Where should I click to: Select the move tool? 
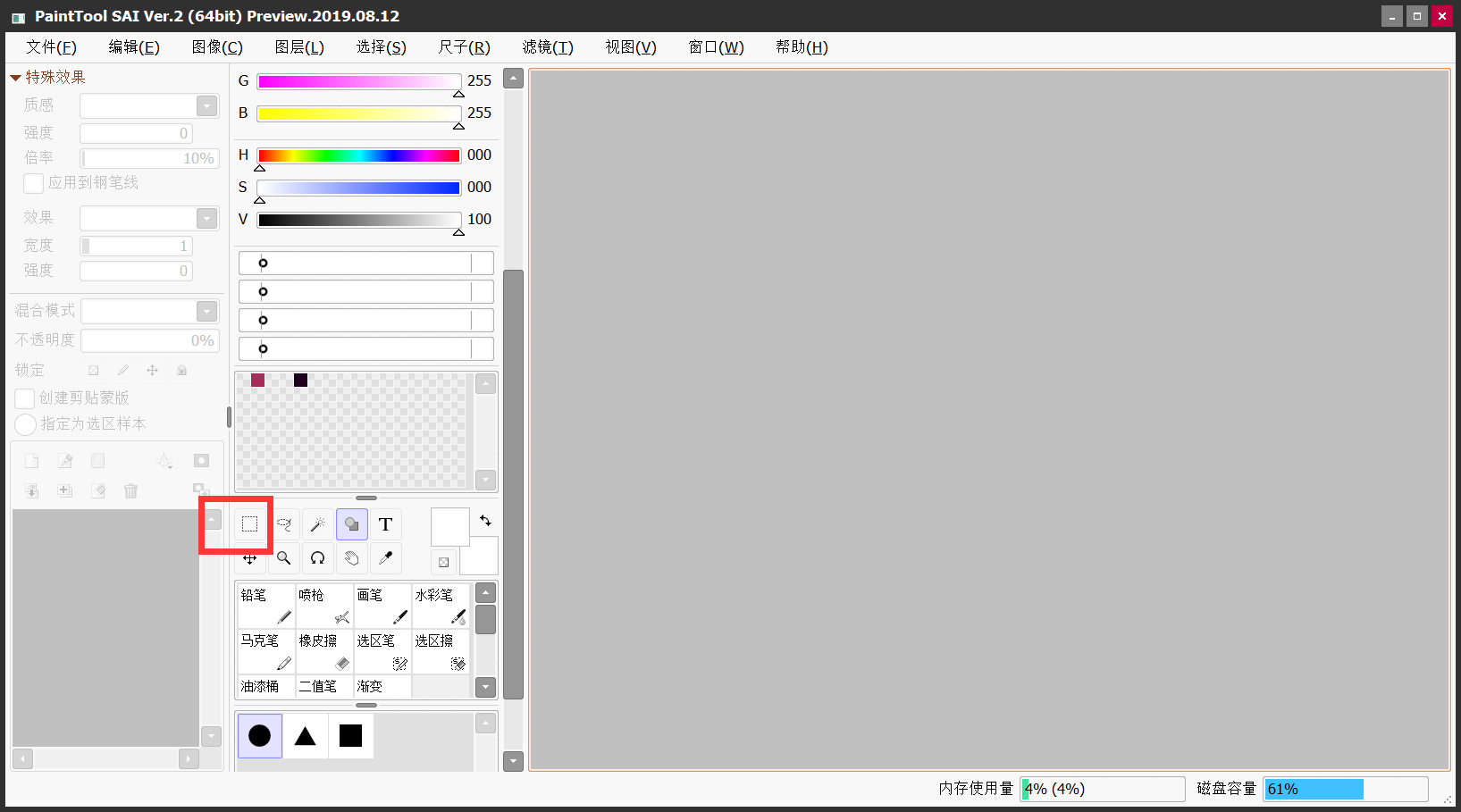[250, 558]
